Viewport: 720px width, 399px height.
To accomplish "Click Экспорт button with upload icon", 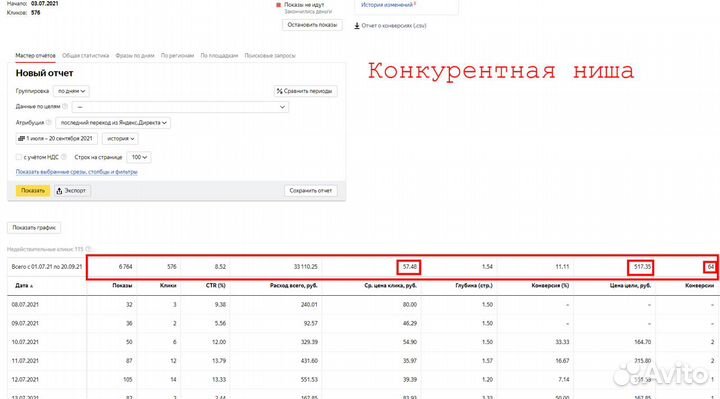I will click(x=72, y=191).
